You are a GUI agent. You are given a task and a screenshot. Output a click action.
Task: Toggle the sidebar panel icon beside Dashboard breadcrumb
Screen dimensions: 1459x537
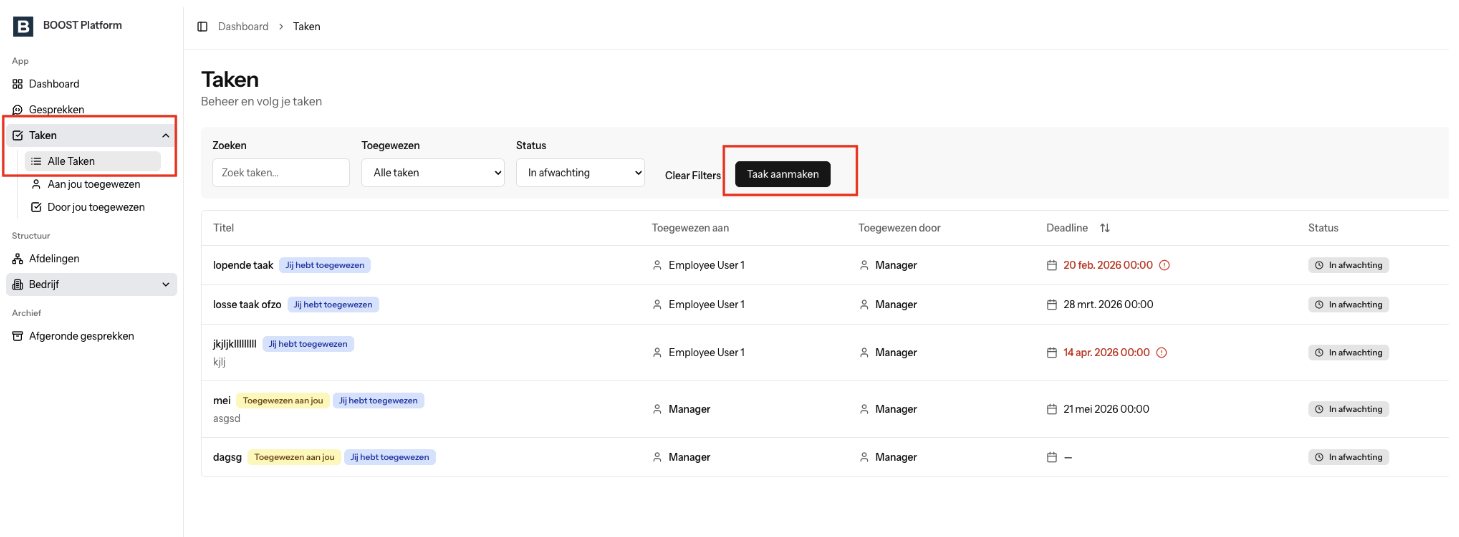[x=202, y=26]
